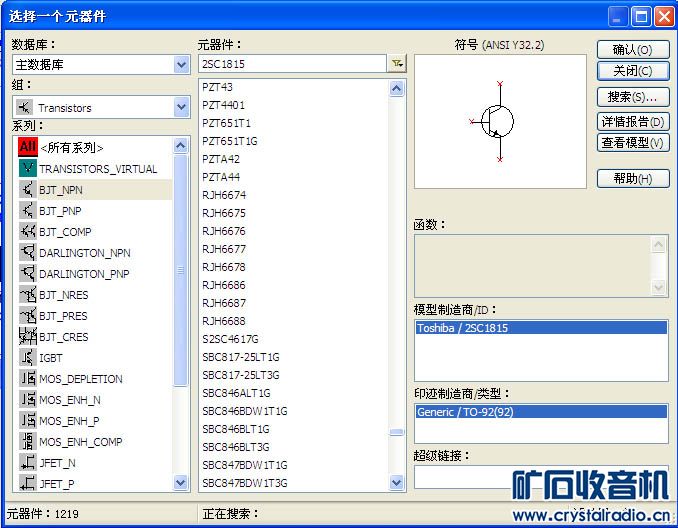Click the DARLINGTON_NPN family icon
This screenshot has width=678, height=528.
[x=28, y=252]
